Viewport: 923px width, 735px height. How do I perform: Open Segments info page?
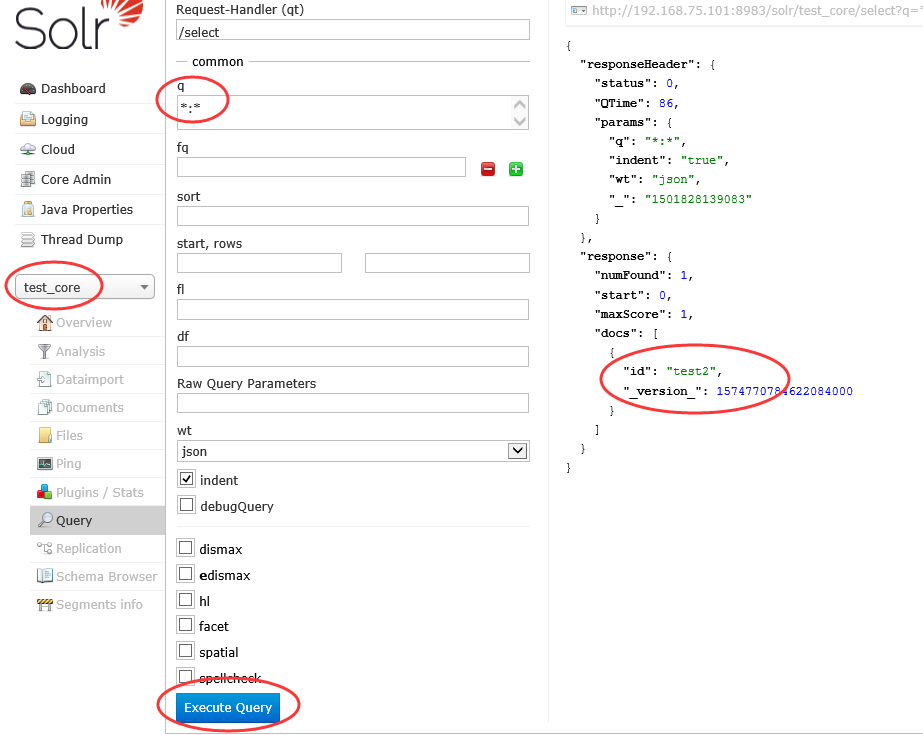(x=99, y=604)
